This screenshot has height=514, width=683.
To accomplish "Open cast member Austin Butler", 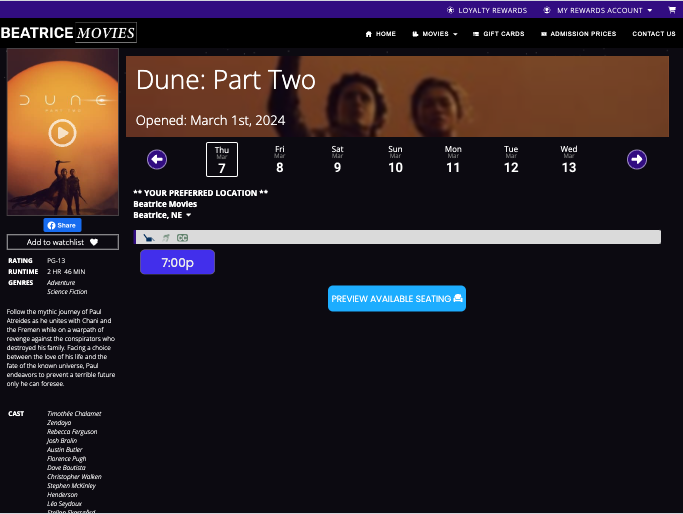I will 64,450.
